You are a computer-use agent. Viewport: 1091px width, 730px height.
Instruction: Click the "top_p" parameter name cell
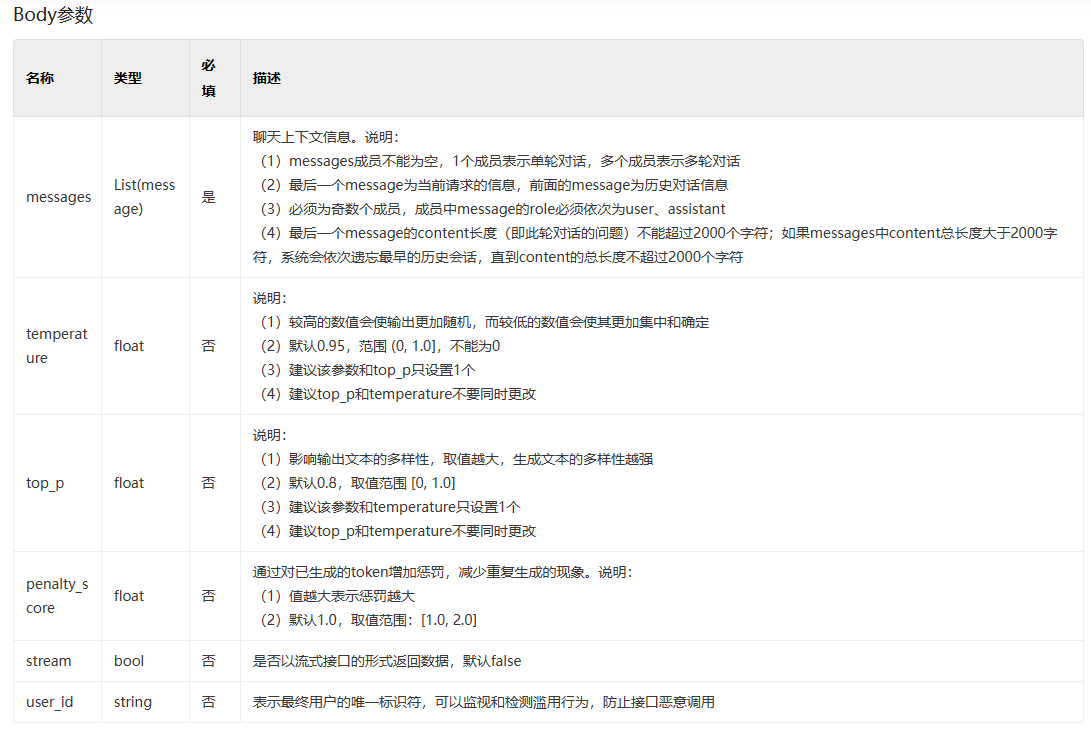point(45,483)
